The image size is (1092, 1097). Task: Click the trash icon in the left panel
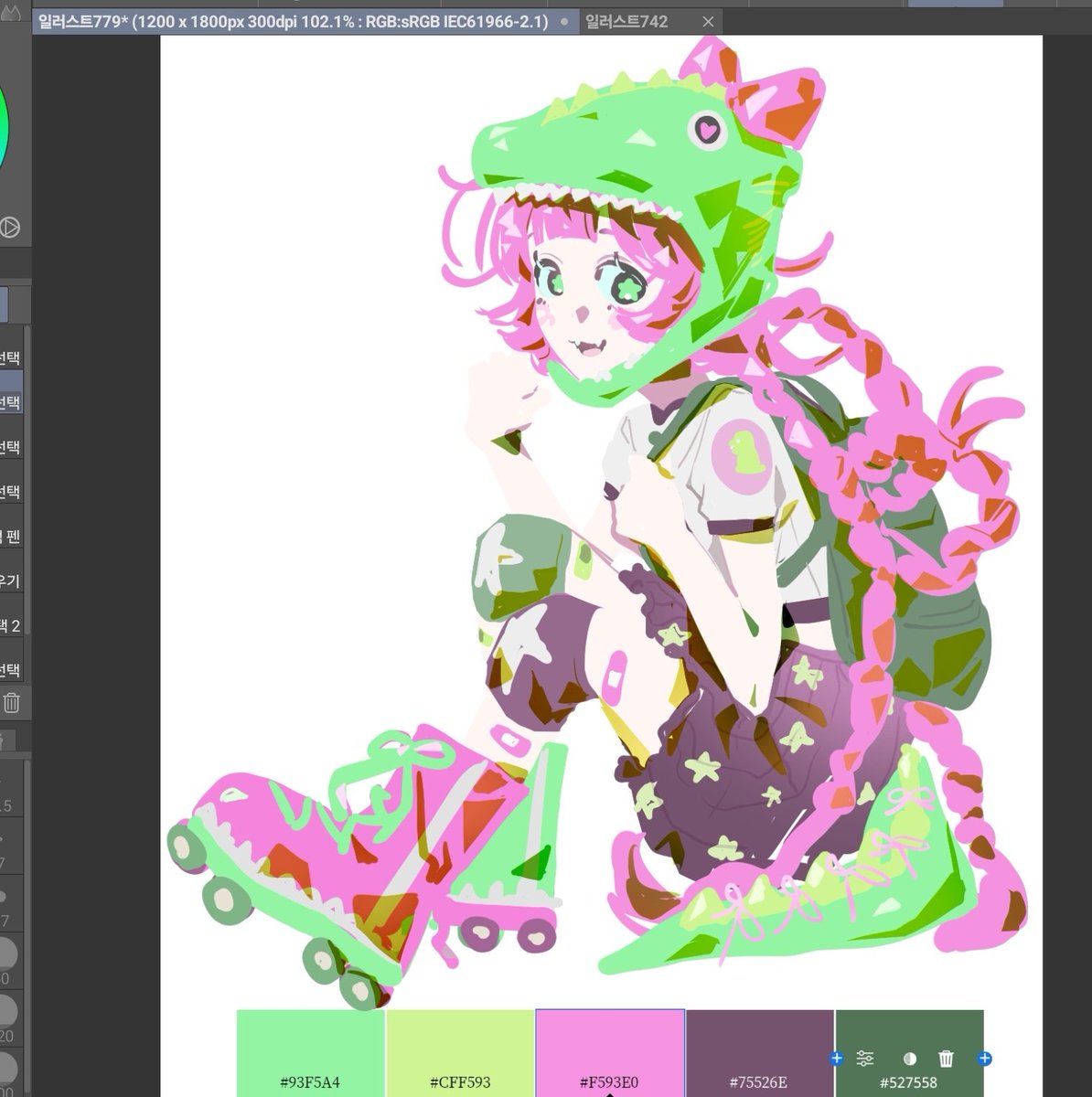click(x=11, y=702)
